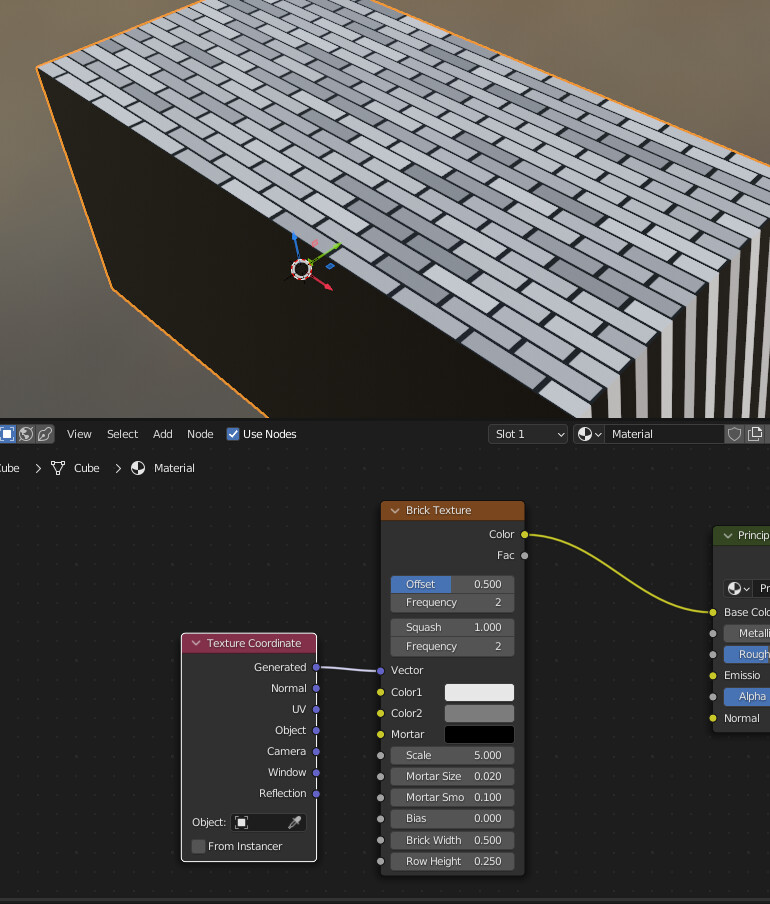Viewport: 770px width, 904px height.
Task: Click the Roughness slider on Principled node
Action: click(x=746, y=654)
